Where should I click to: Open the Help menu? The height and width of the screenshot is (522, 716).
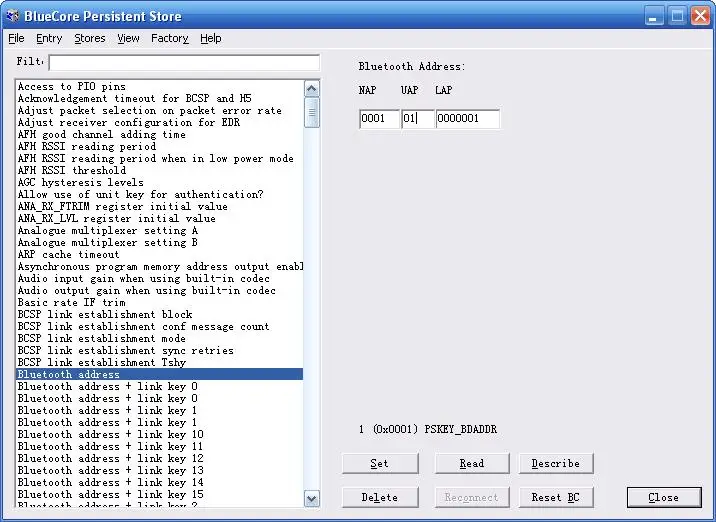pyautogui.click(x=211, y=38)
